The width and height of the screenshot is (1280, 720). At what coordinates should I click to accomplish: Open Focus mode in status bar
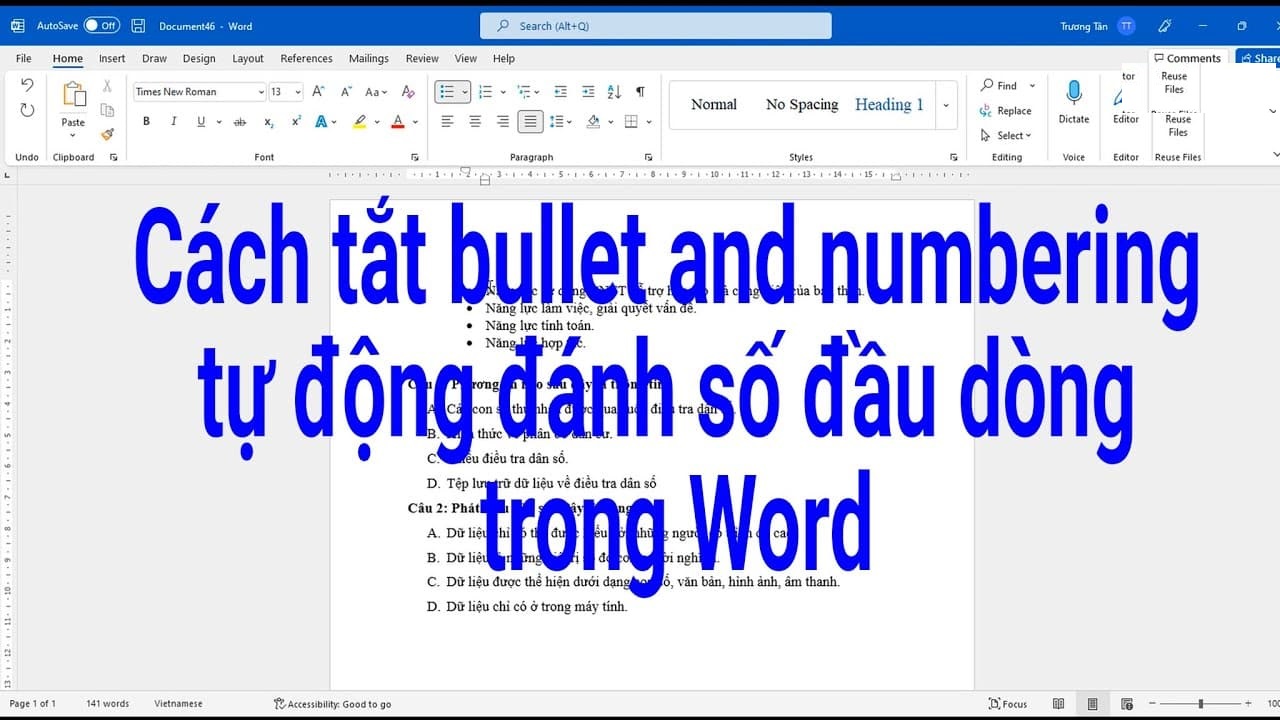tap(1008, 704)
